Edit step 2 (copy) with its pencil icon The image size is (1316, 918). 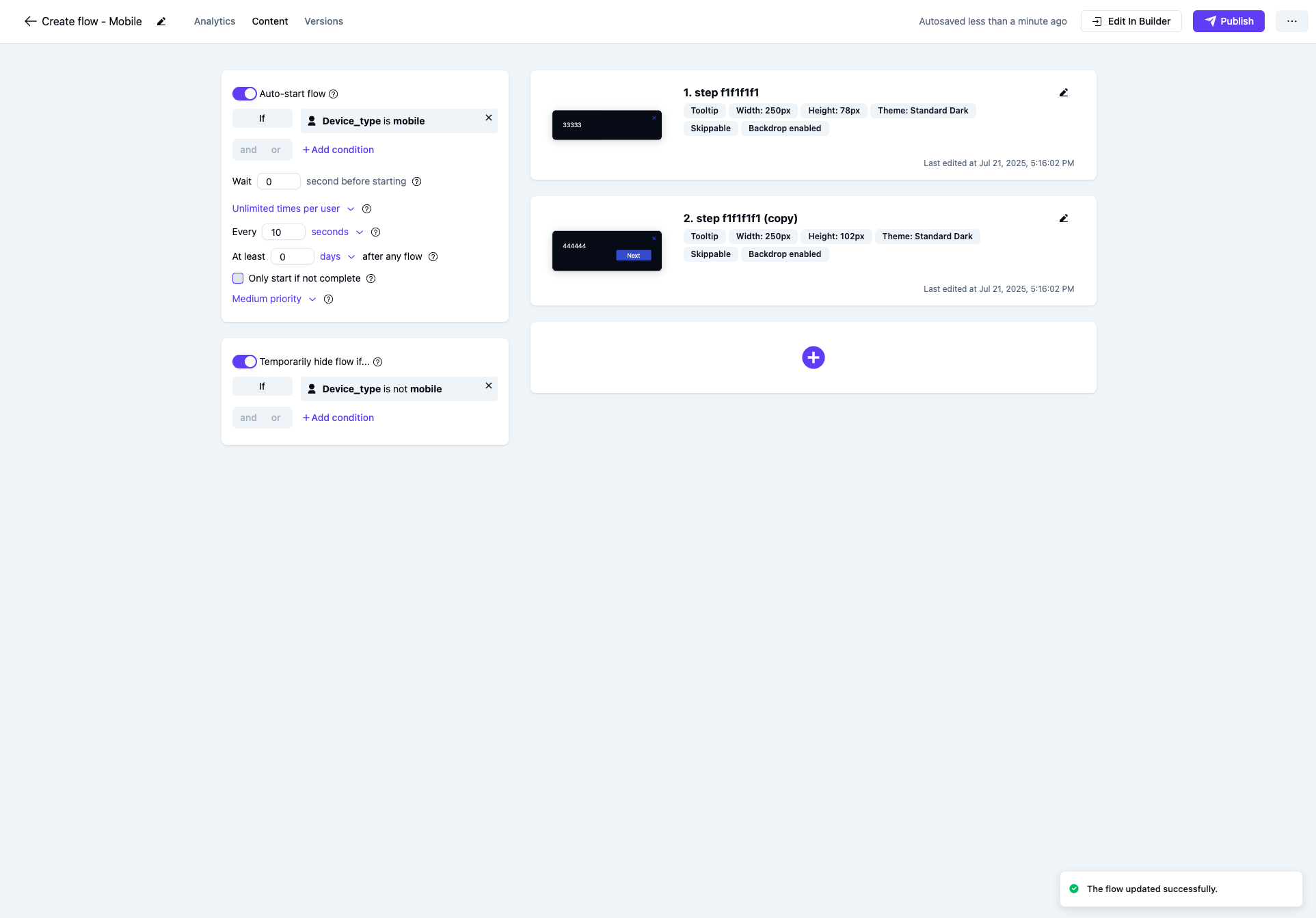coord(1063,218)
